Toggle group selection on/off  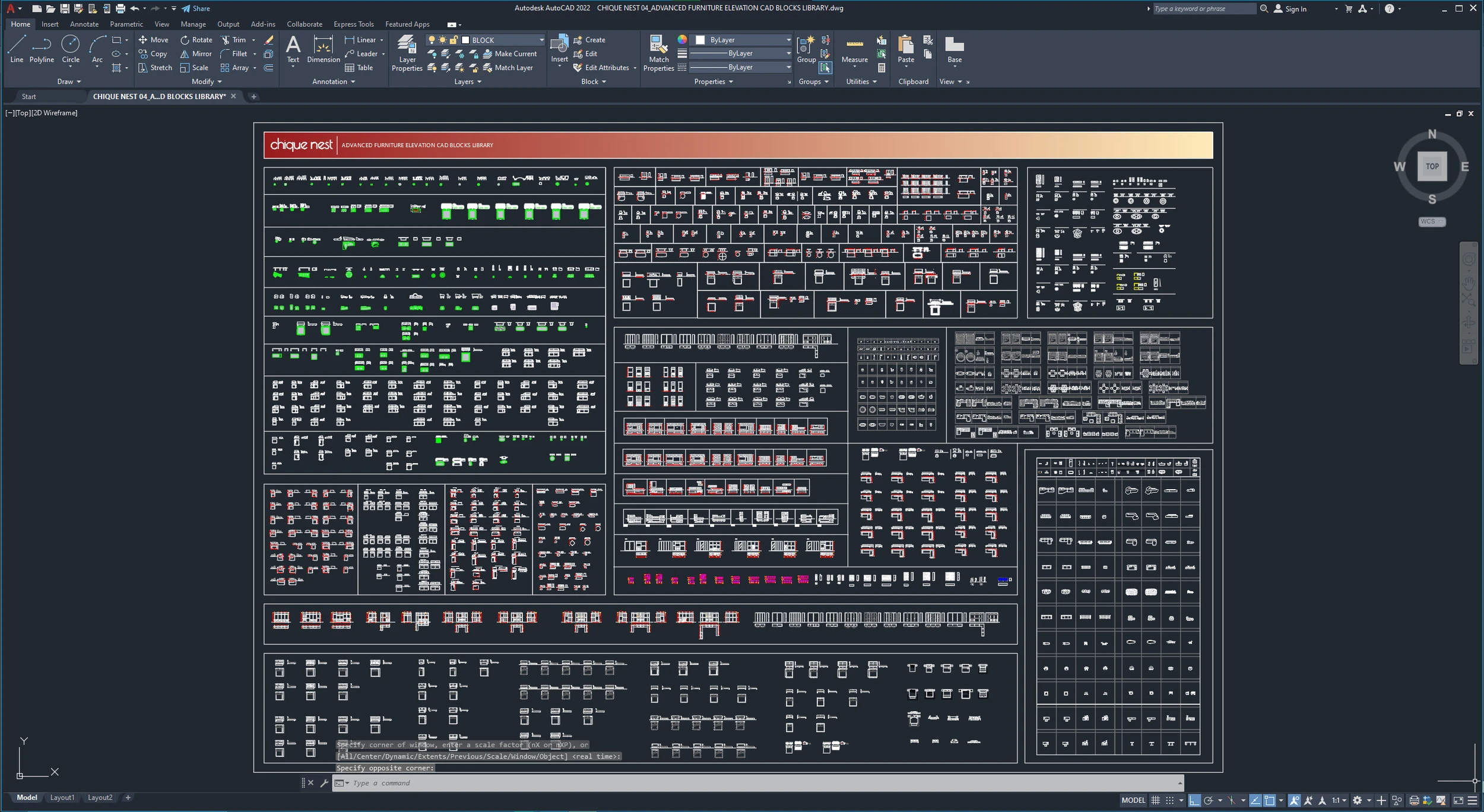pos(826,68)
